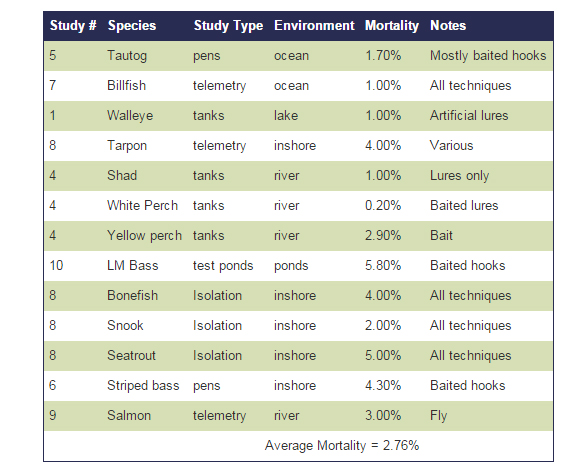Click the Salmon row's Fly note
This screenshot has height=476, width=579.
[x=438, y=416]
